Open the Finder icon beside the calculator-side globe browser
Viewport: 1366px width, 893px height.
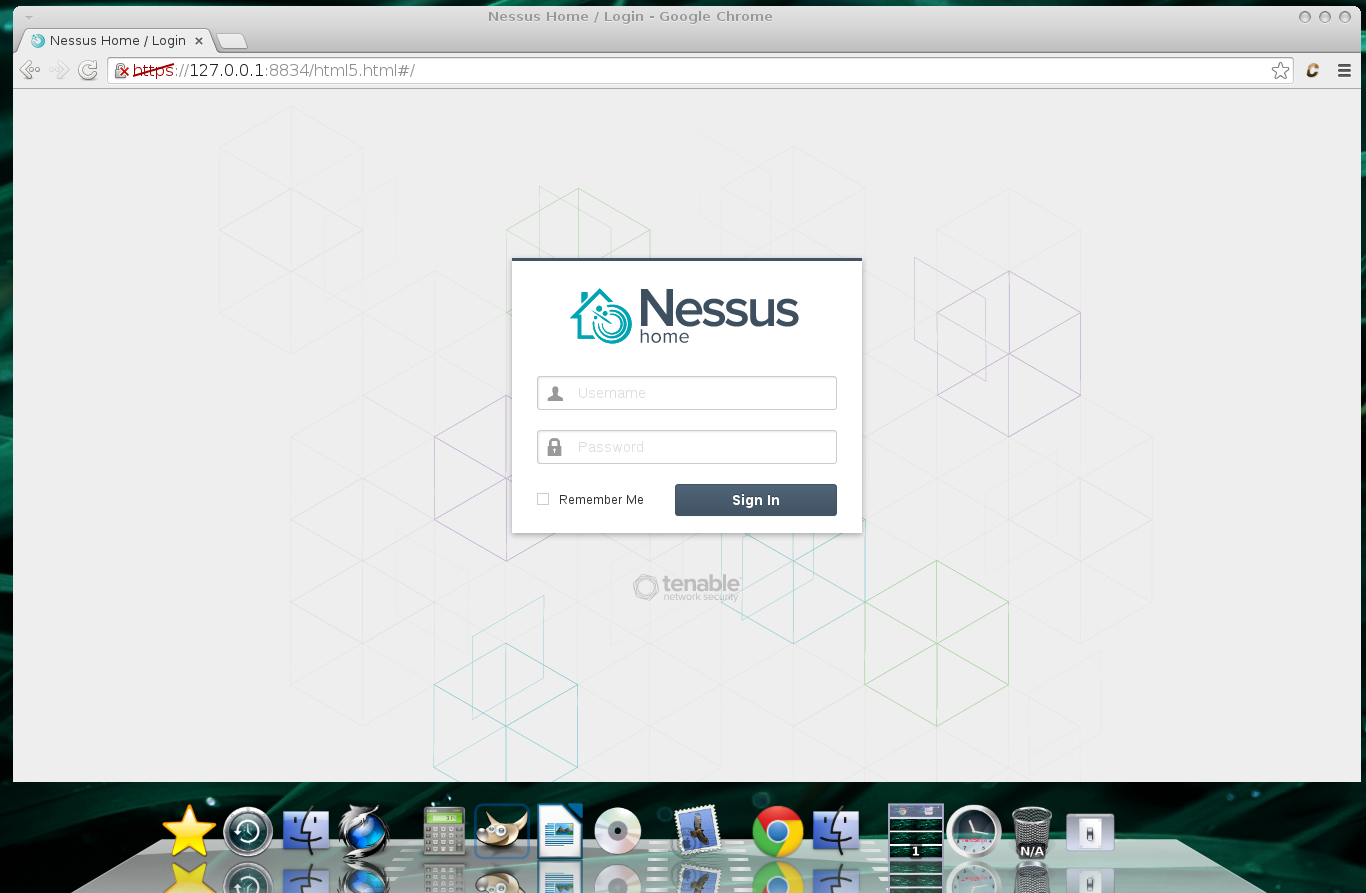click(x=306, y=831)
